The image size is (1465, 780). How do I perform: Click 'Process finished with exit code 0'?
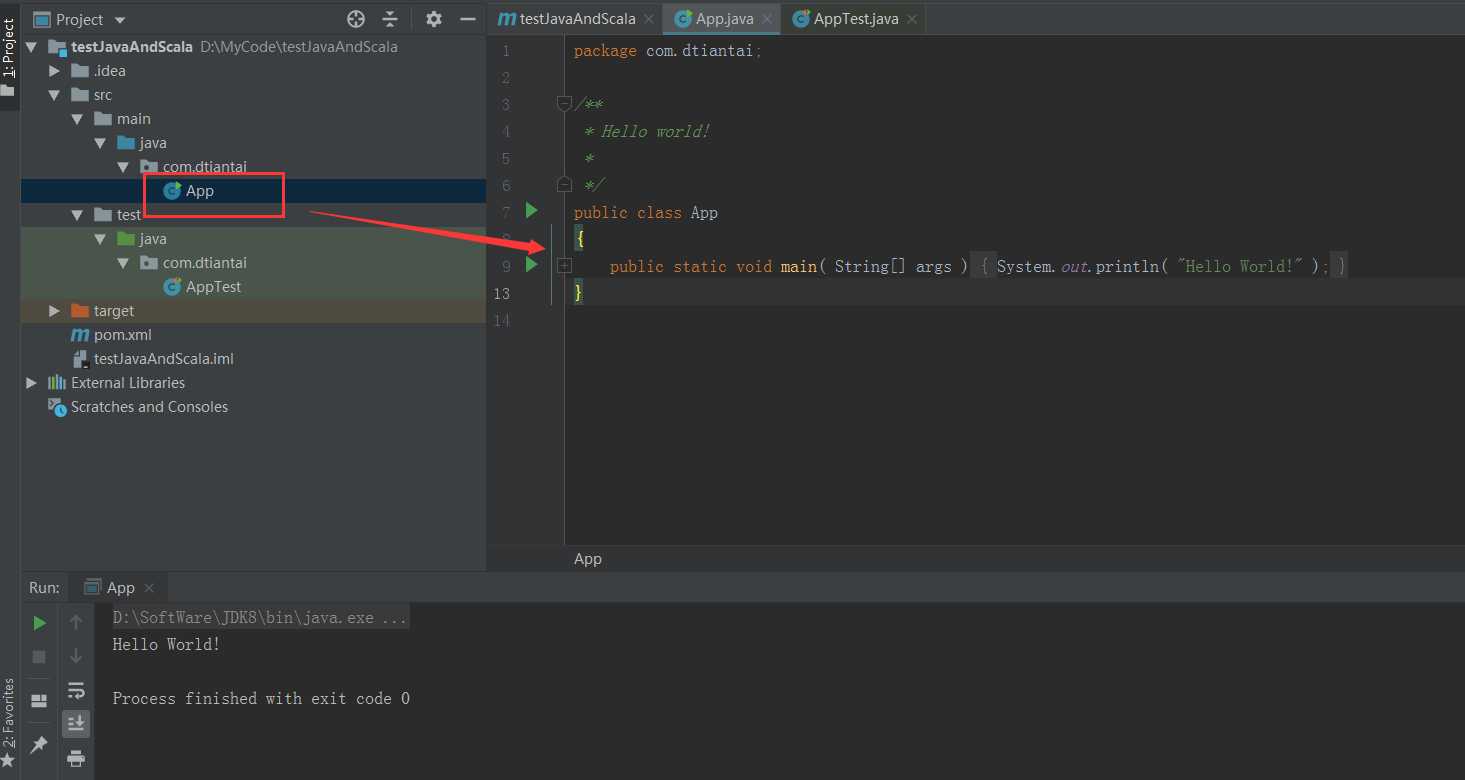point(261,699)
